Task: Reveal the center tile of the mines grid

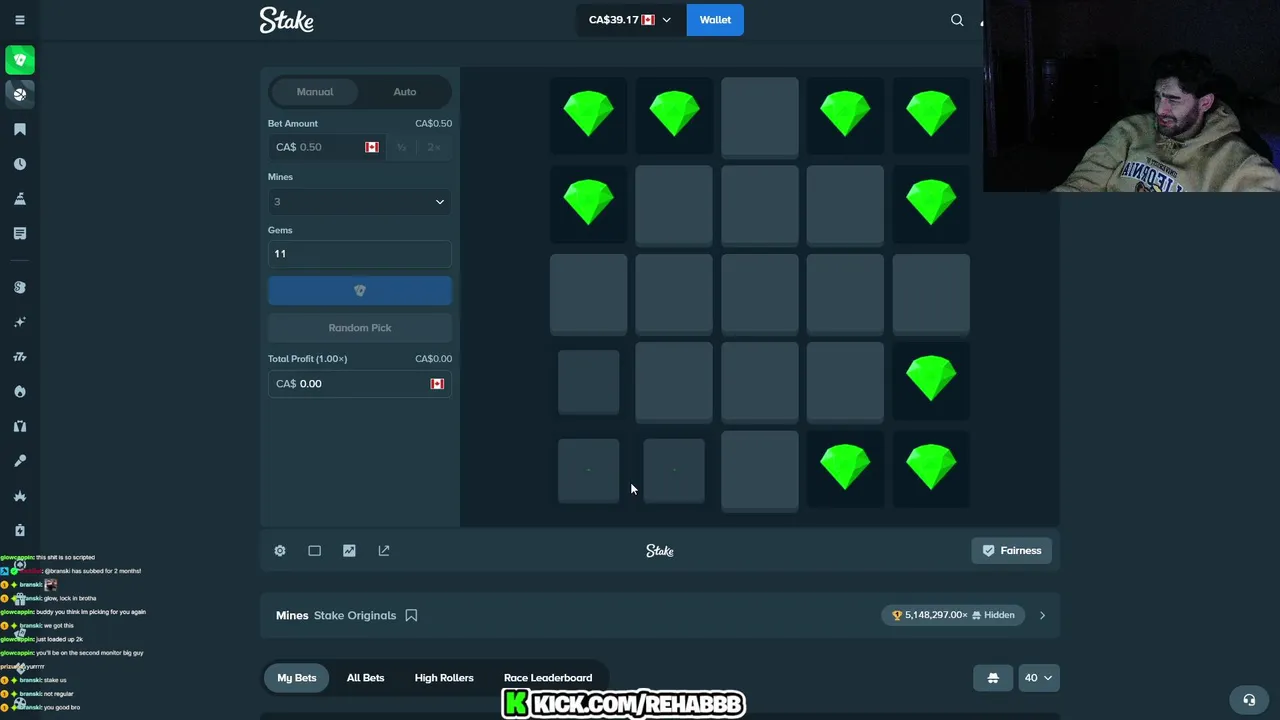Action: pyautogui.click(x=760, y=294)
